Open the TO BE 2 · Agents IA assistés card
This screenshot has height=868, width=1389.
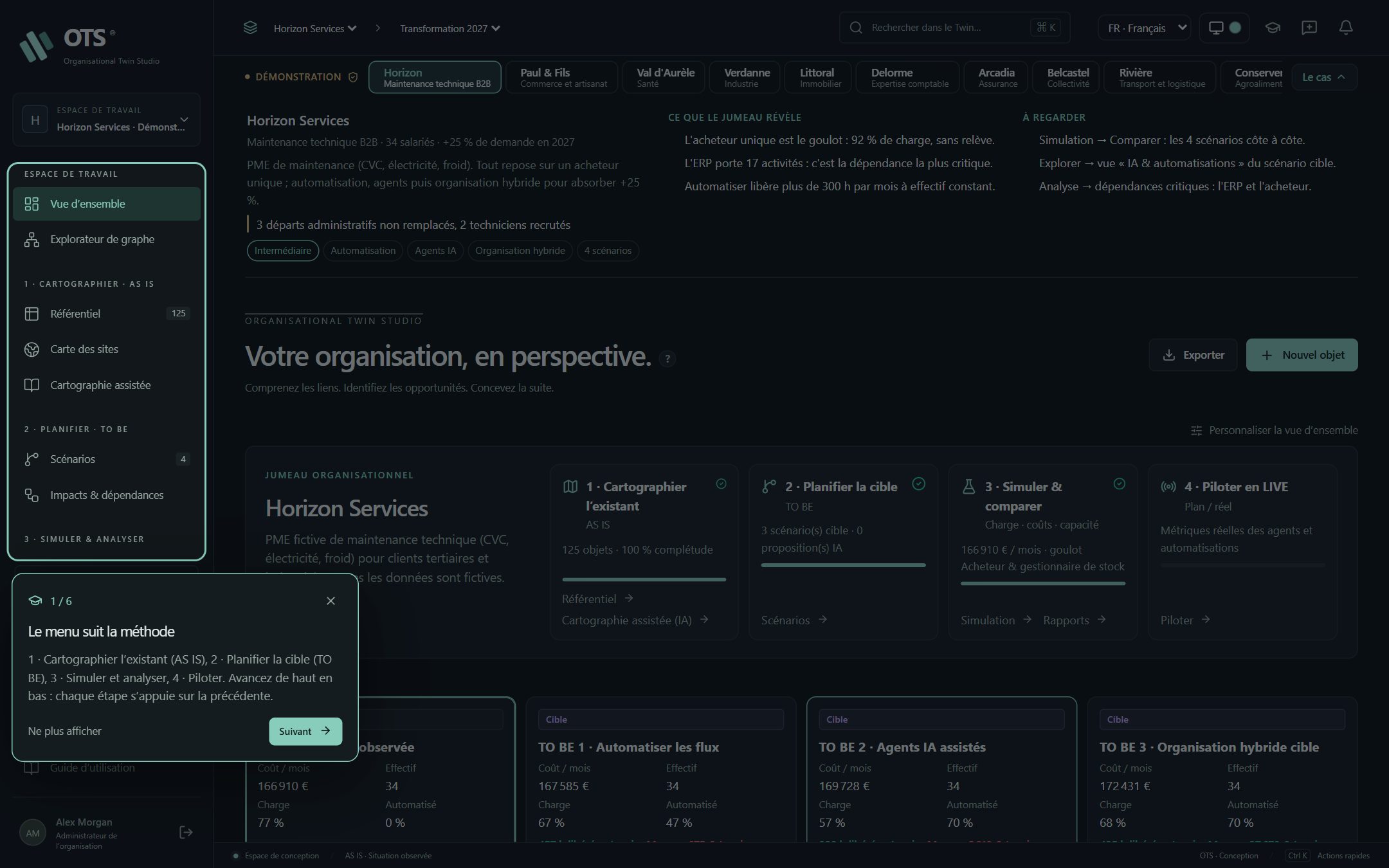coord(941,770)
